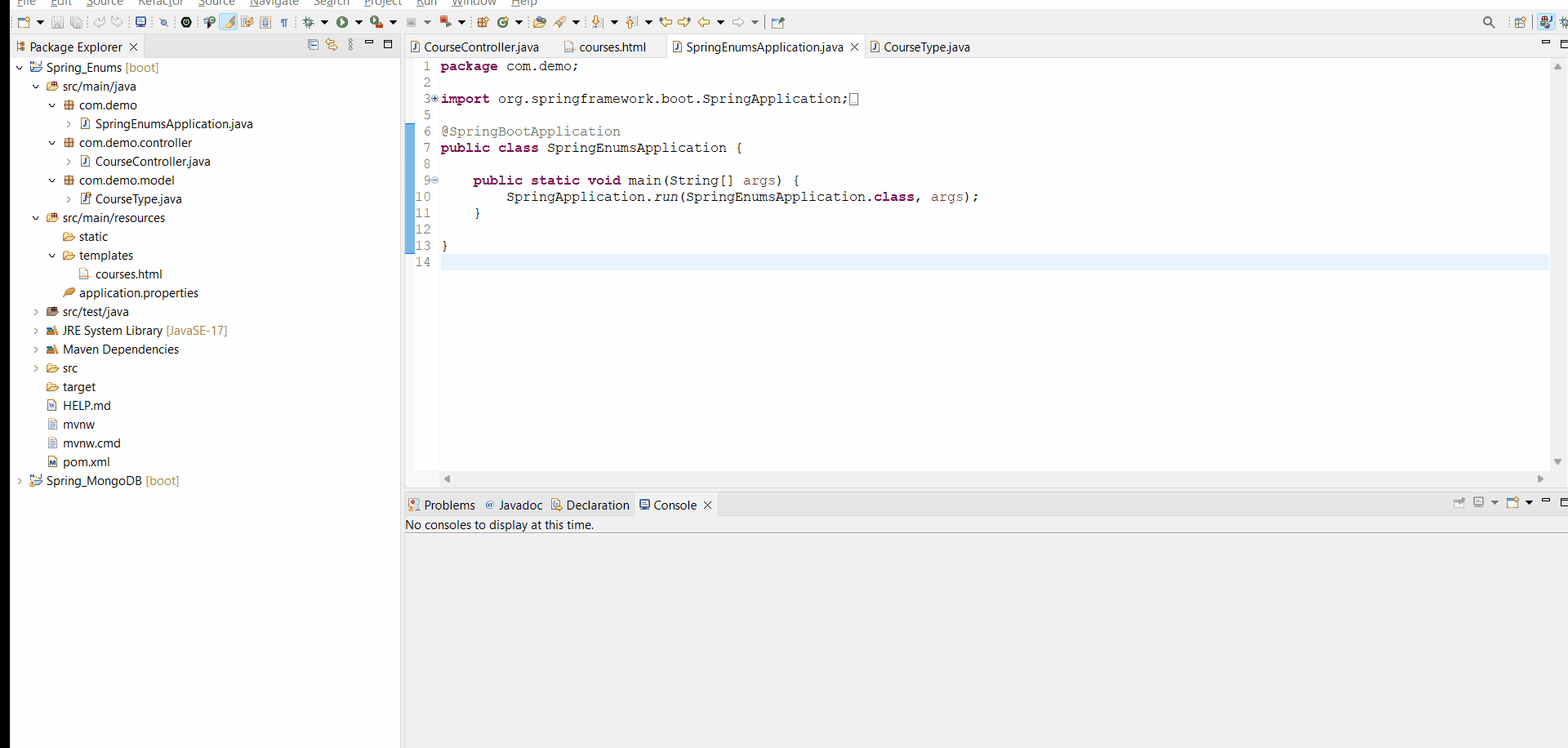This screenshot has height=748, width=1568.
Task: Start a Debug session from the toolbar
Action: pyautogui.click(x=310, y=22)
